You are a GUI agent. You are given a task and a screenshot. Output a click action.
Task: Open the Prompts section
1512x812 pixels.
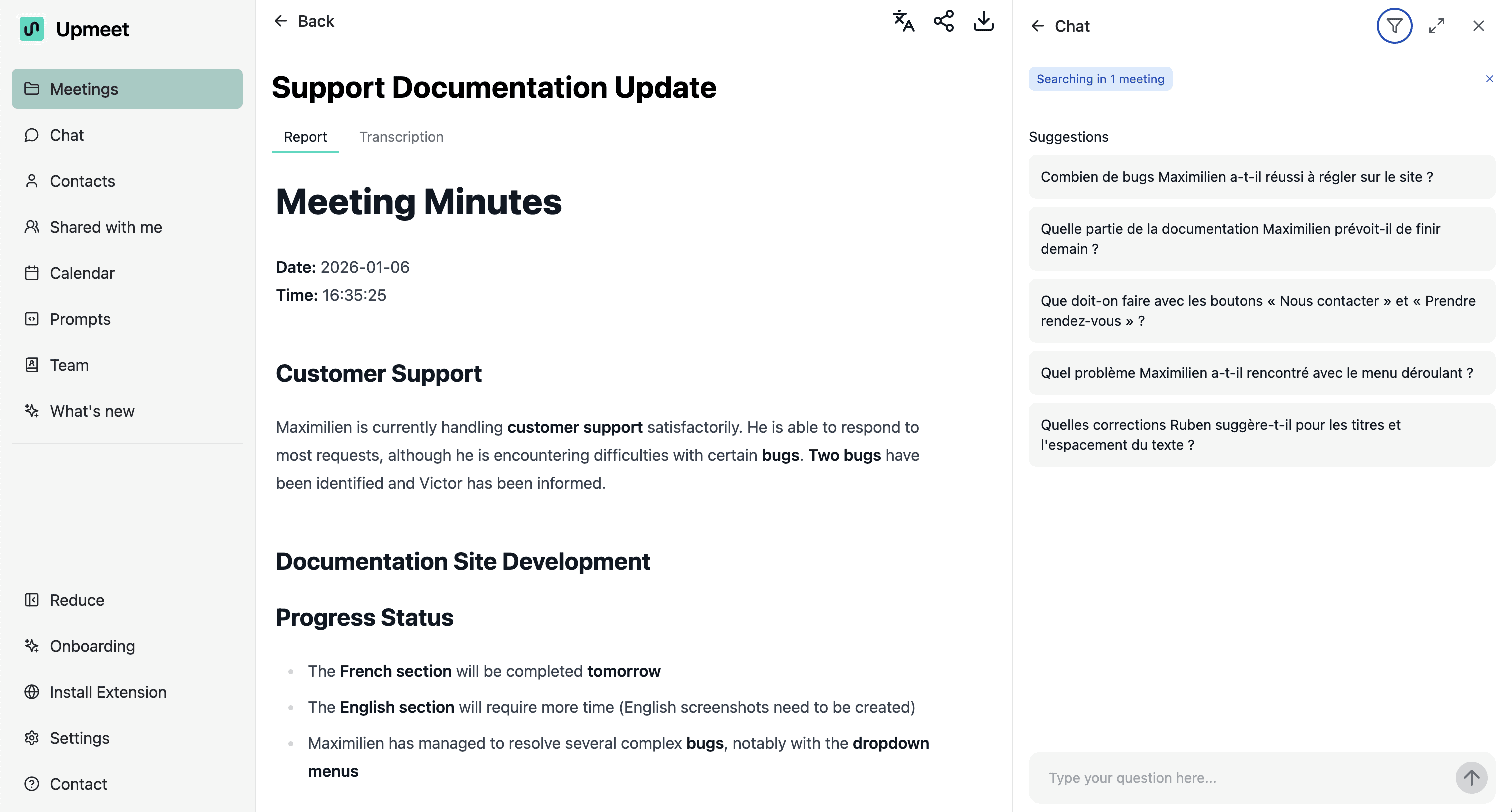click(x=80, y=319)
